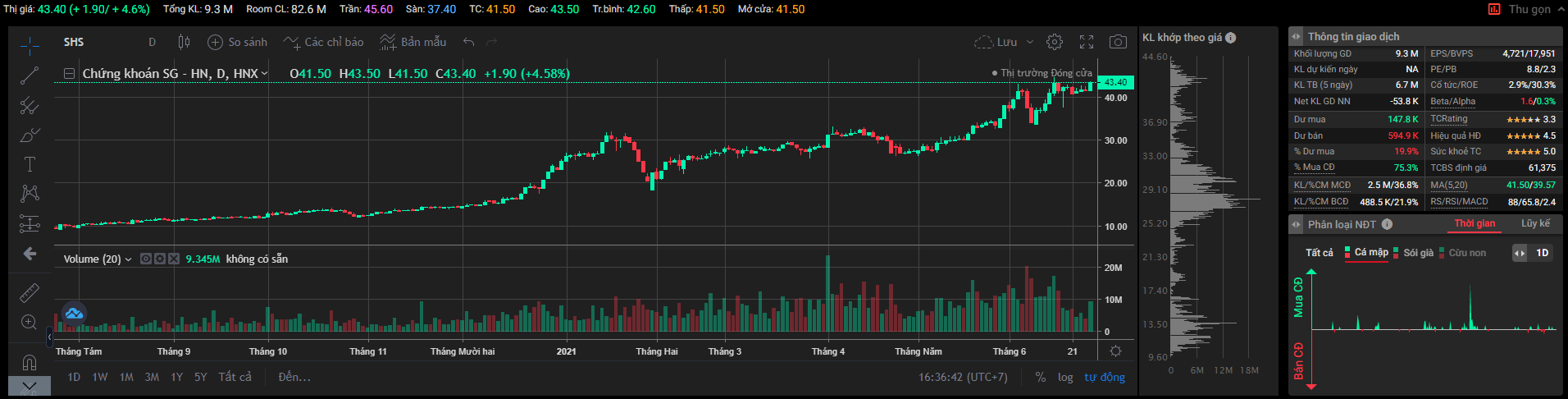
Task: Select the ruler measure tool
Action: (x=30, y=292)
